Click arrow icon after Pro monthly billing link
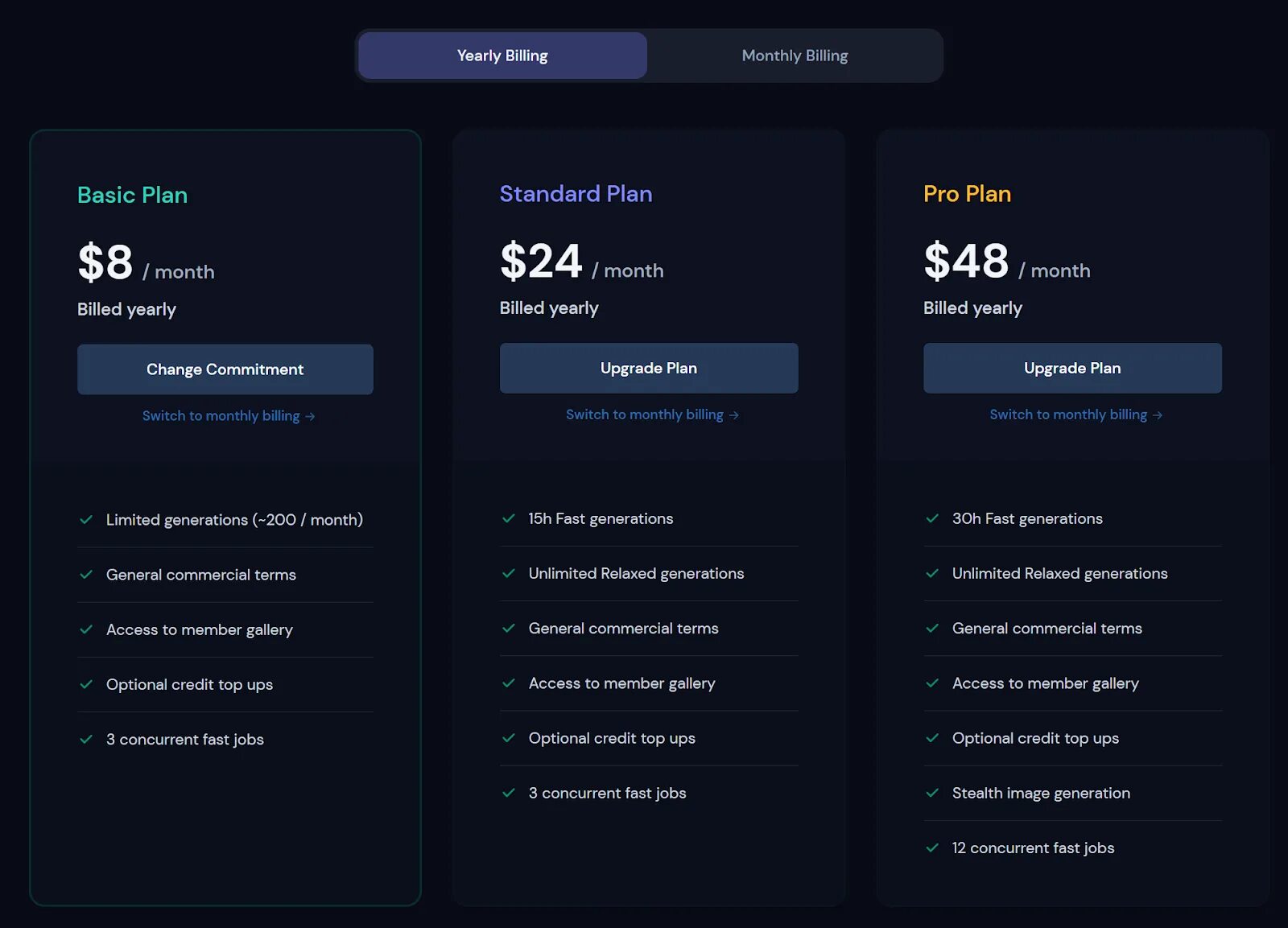 [x=1158, y=415]
